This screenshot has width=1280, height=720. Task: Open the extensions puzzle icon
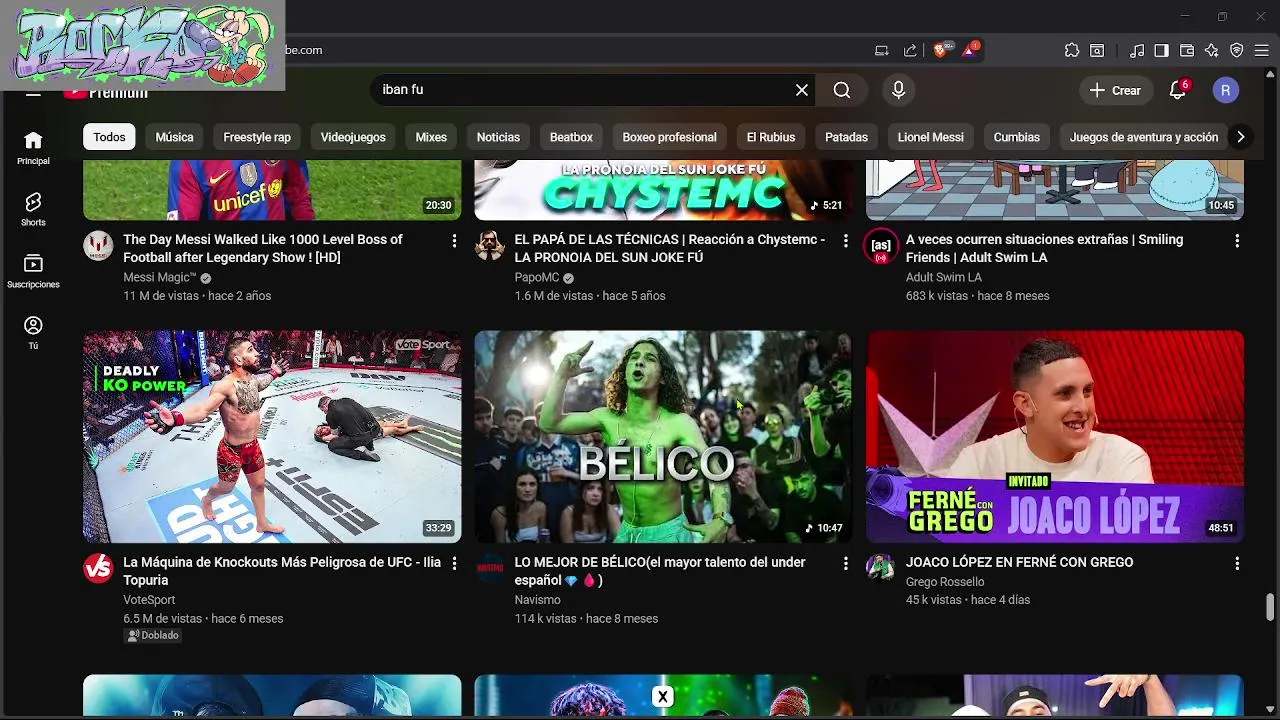[x=1072, y=50]
